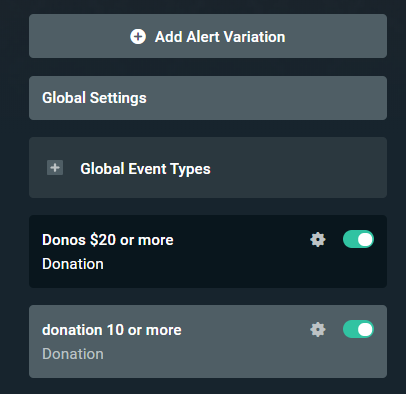The image size is (406, 394).
Task: Click the white knob of the Donos $20 toggle
Action: coord(365,239)
